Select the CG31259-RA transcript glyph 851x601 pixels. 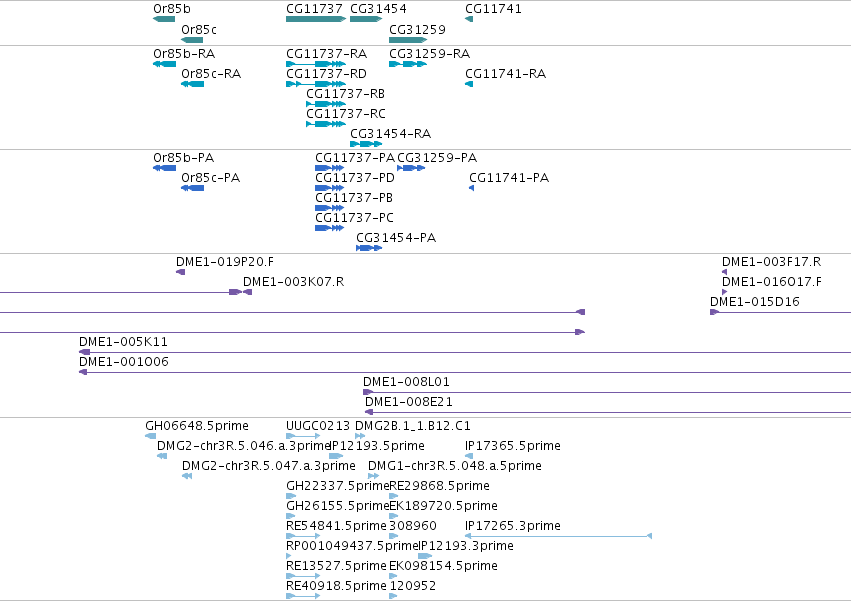408,64
